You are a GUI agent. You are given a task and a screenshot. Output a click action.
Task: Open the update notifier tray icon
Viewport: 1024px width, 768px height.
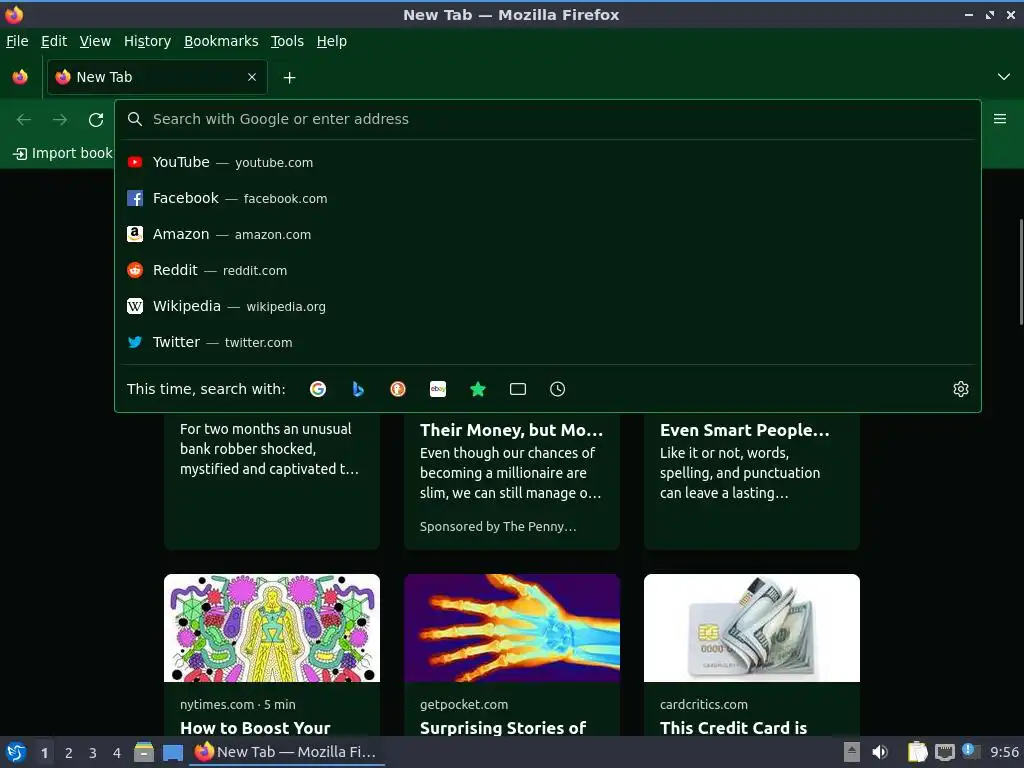tap(971, 751)
